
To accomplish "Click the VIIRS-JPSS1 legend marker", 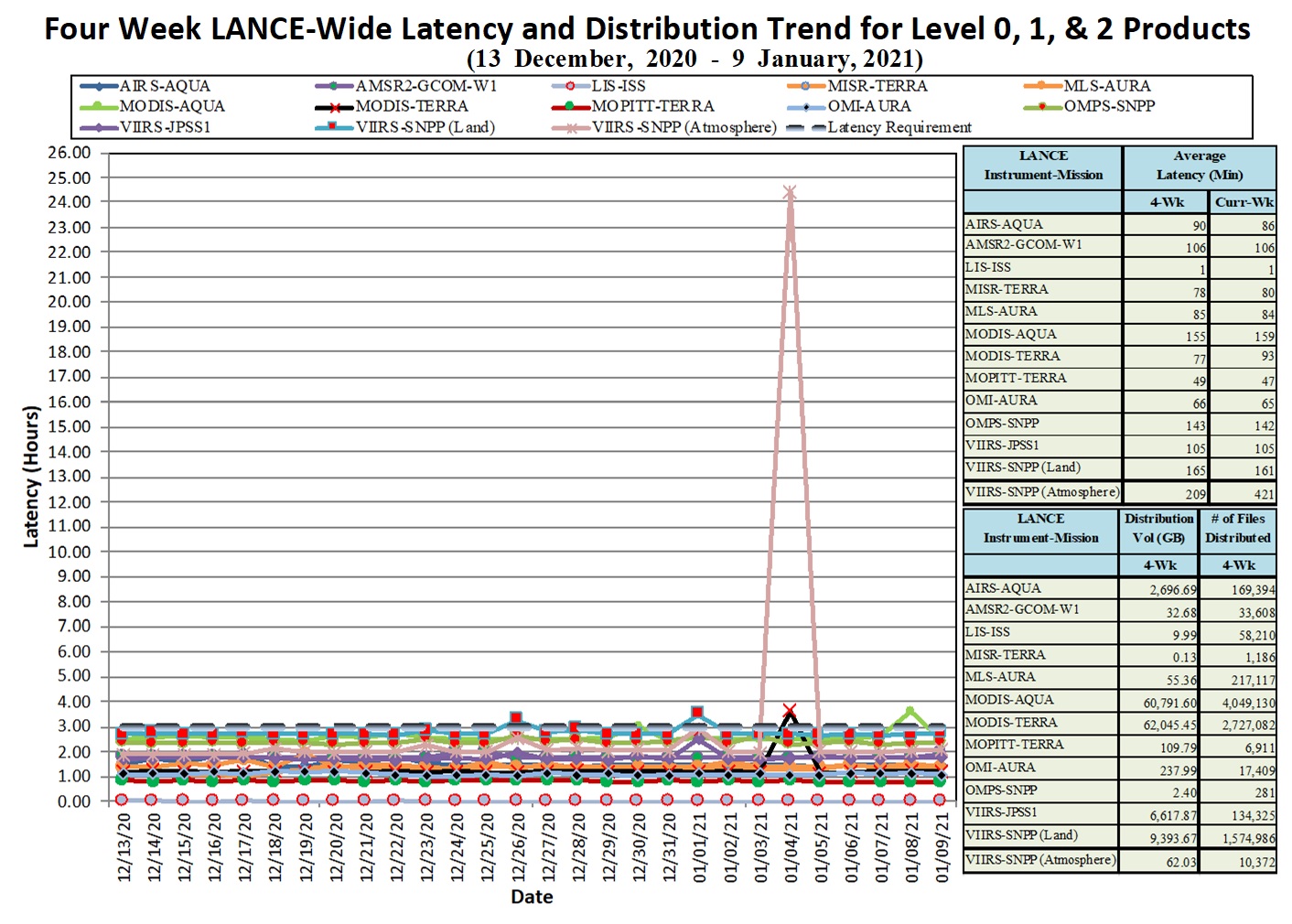I will (99, 127).
